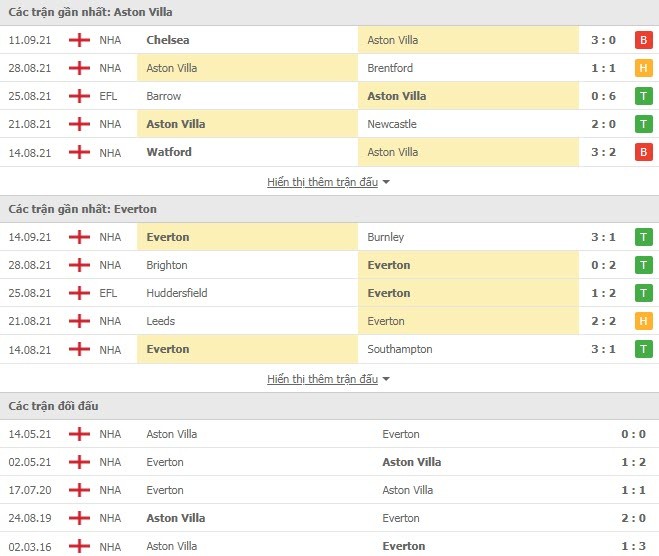This screenshot has height=556, width=659.
Task: Click green T badge for Barrow result
Action: (x=644, y=96)
